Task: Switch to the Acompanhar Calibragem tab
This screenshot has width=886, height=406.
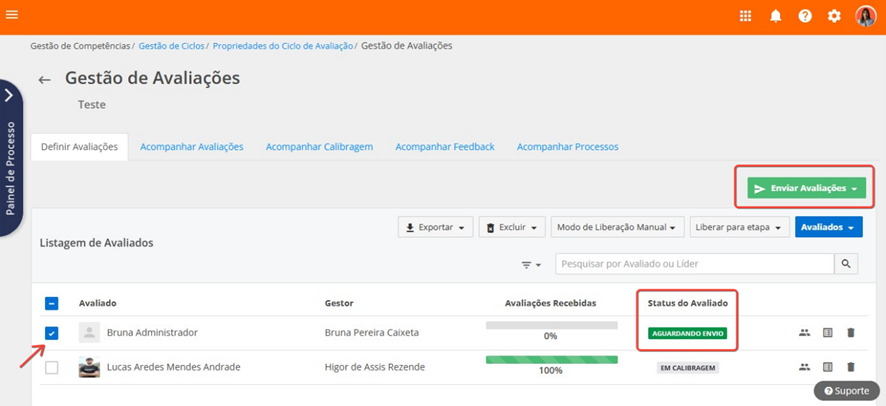Action: pos(319,147)
